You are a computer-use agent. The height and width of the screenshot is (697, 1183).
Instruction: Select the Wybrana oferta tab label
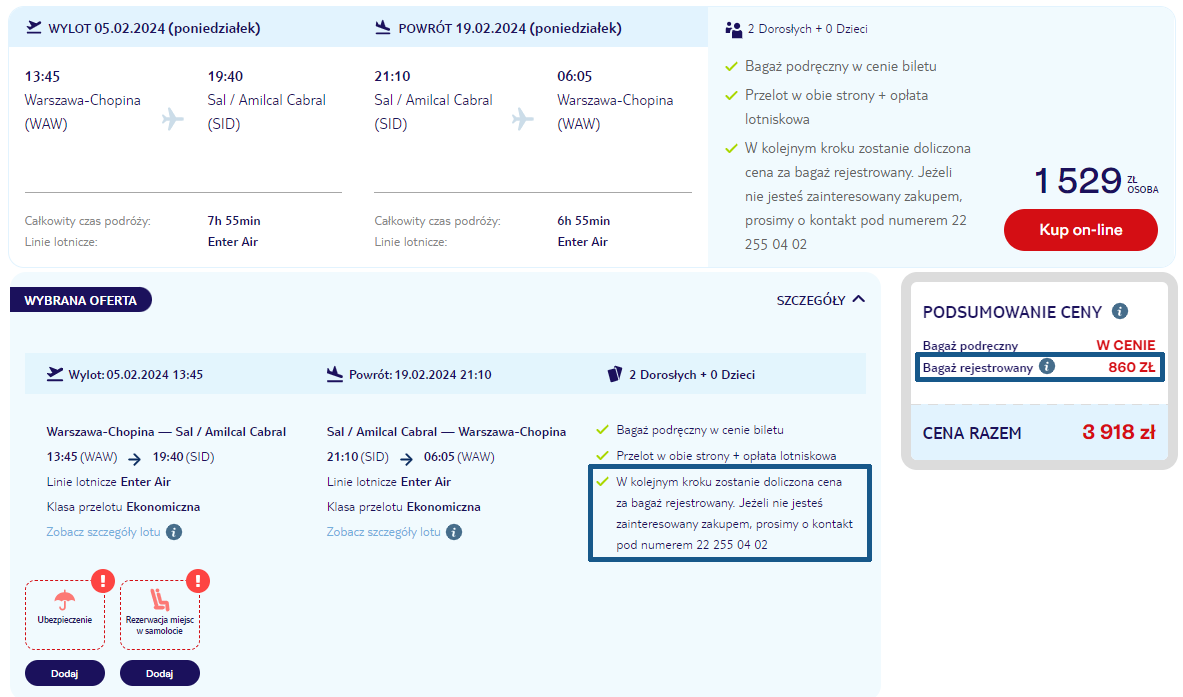click(x=80, y=299)
